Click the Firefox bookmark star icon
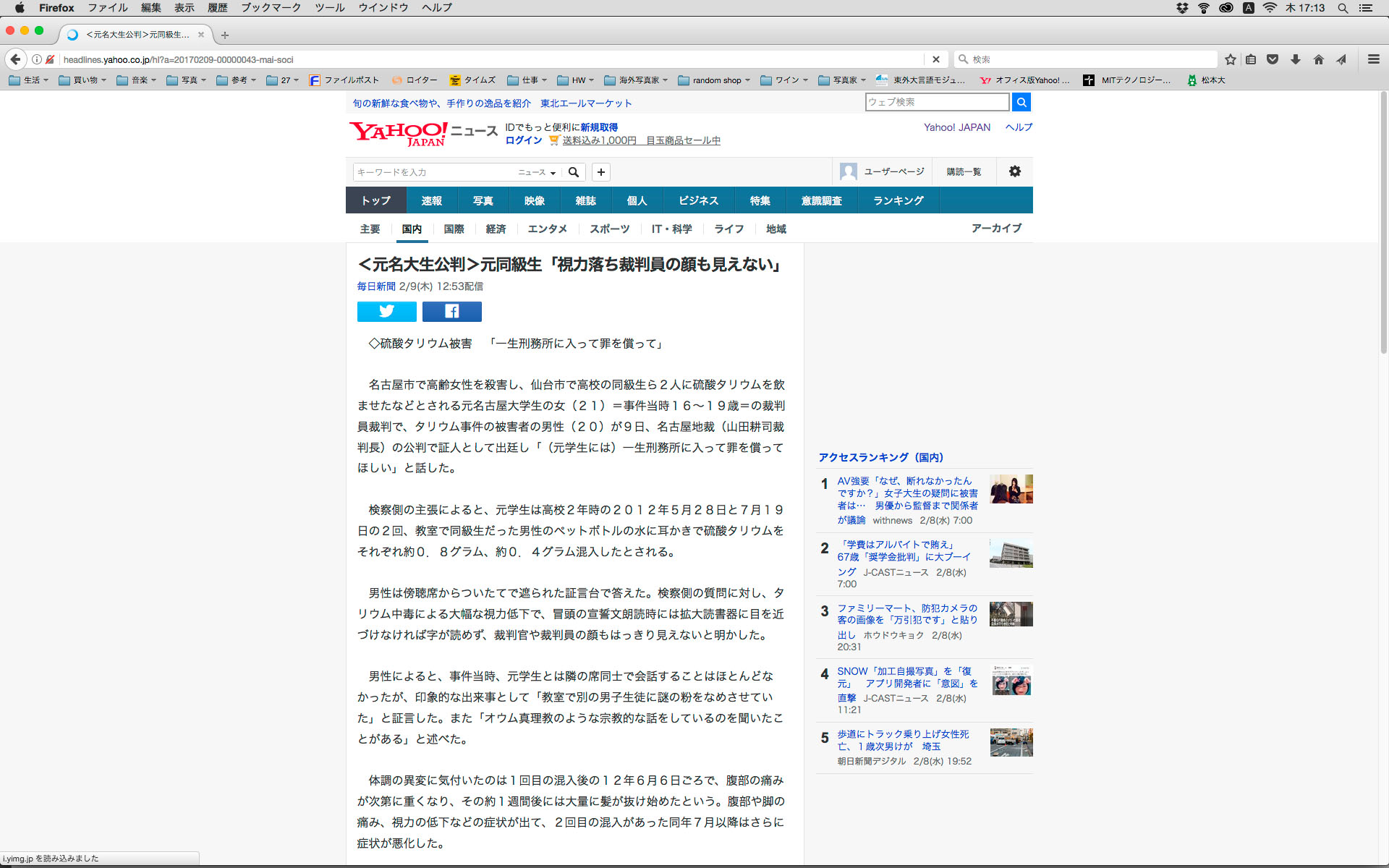Image resolution: width=1389 pixels, height=868 pixels. click(1230, 59)
